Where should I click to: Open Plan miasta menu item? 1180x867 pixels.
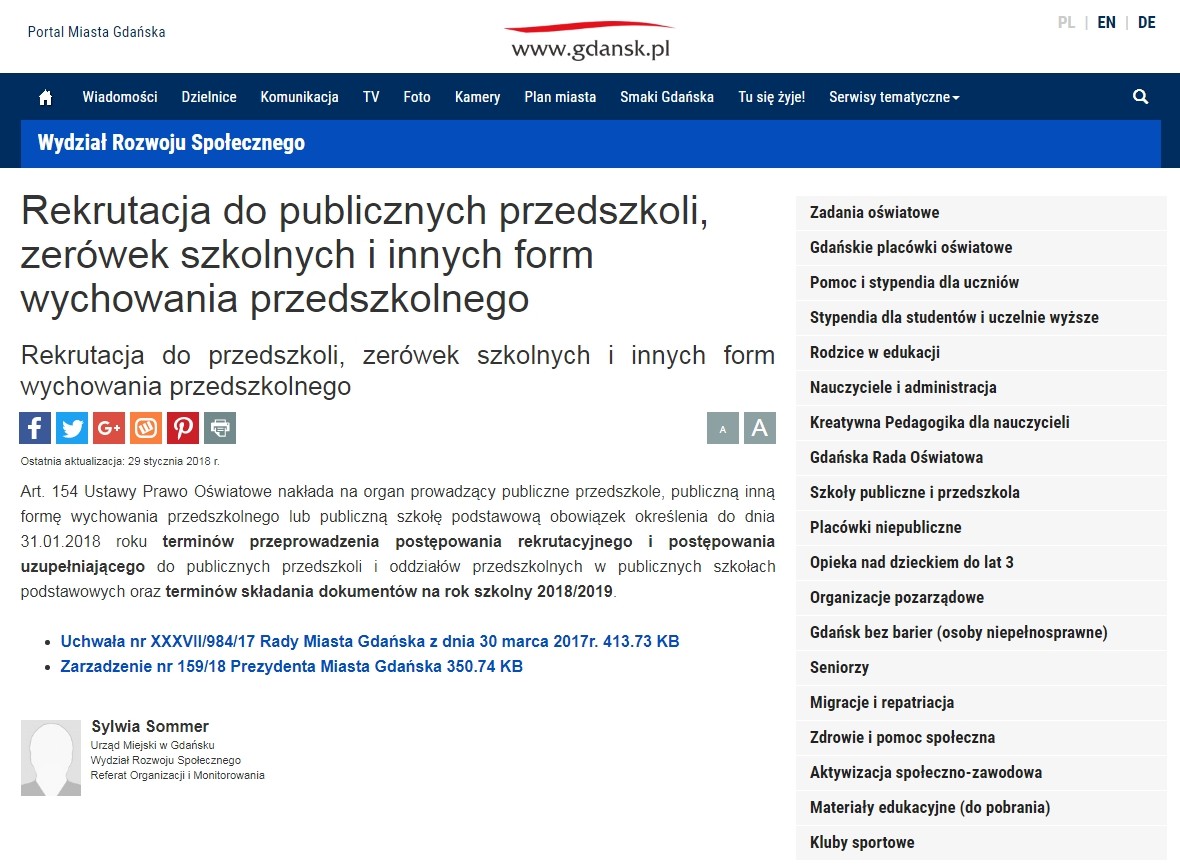click(x=560, y=97)
